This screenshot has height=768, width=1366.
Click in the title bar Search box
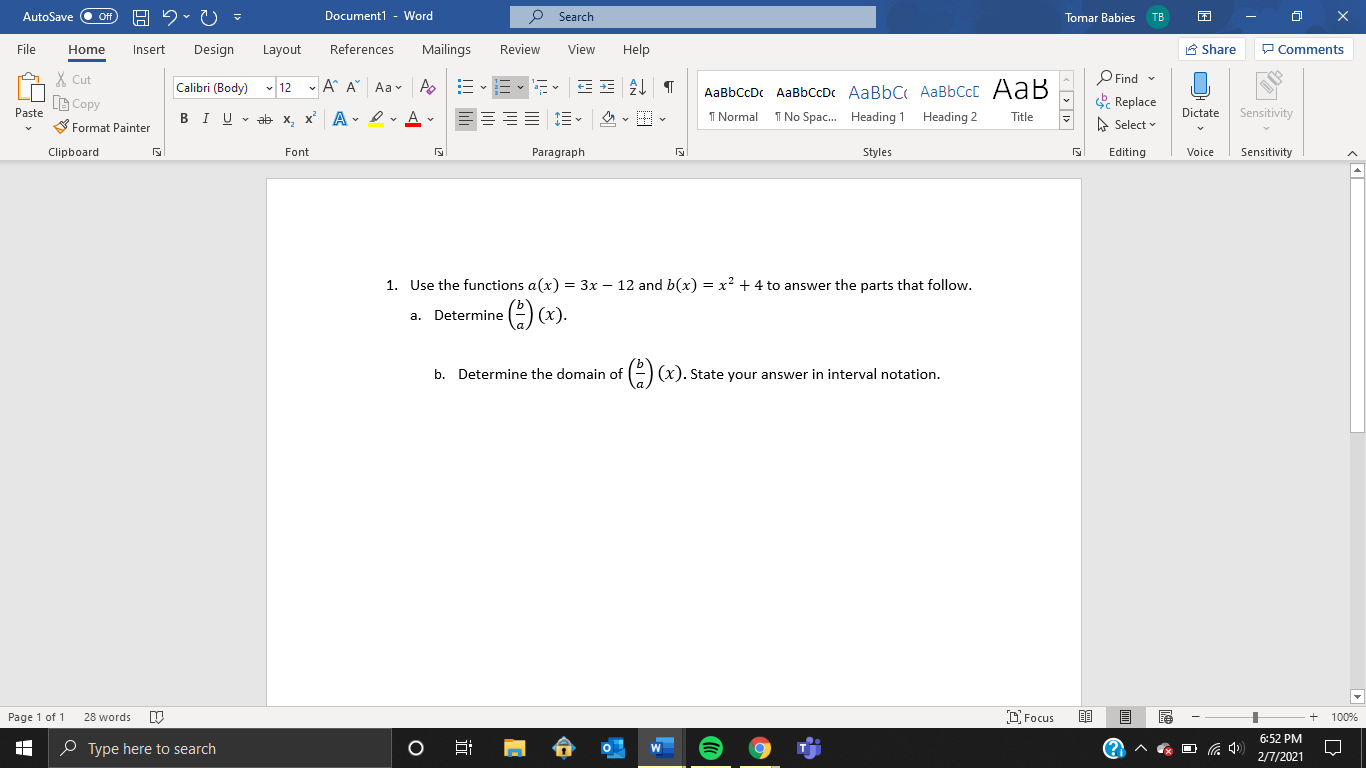(x=692, y=17)
